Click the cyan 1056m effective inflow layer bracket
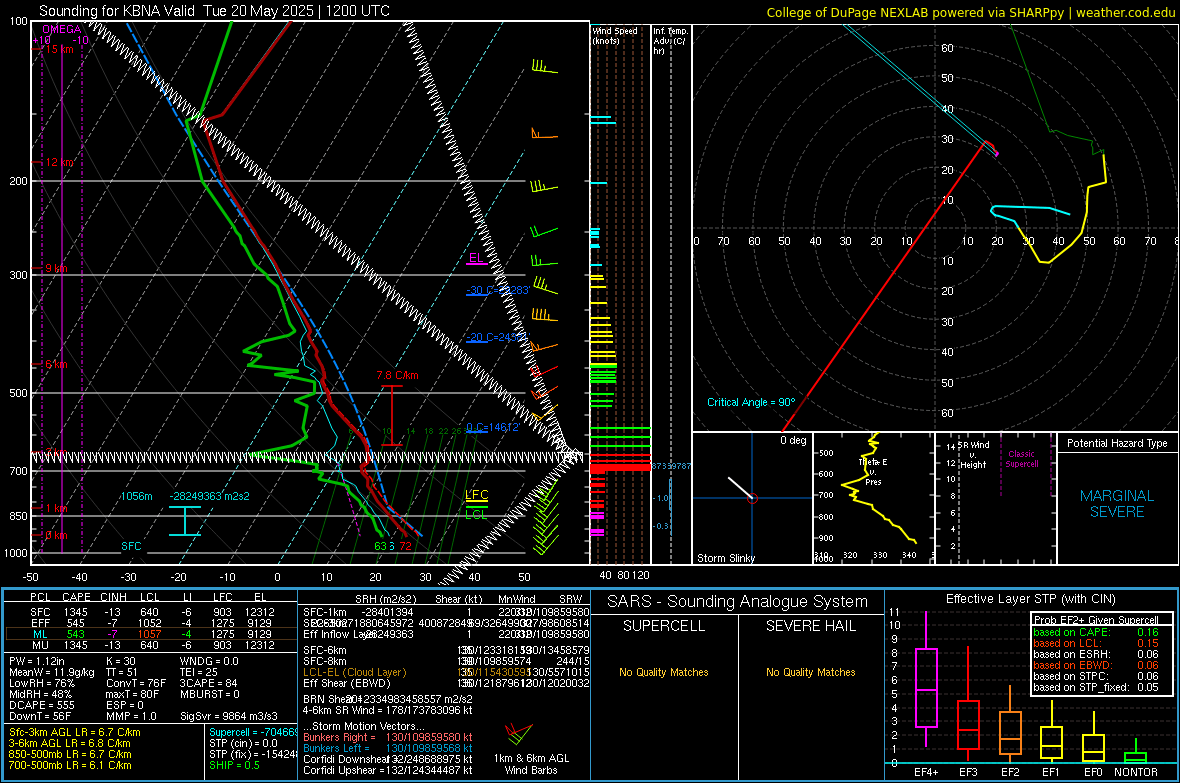 click(x=184, y=521)
